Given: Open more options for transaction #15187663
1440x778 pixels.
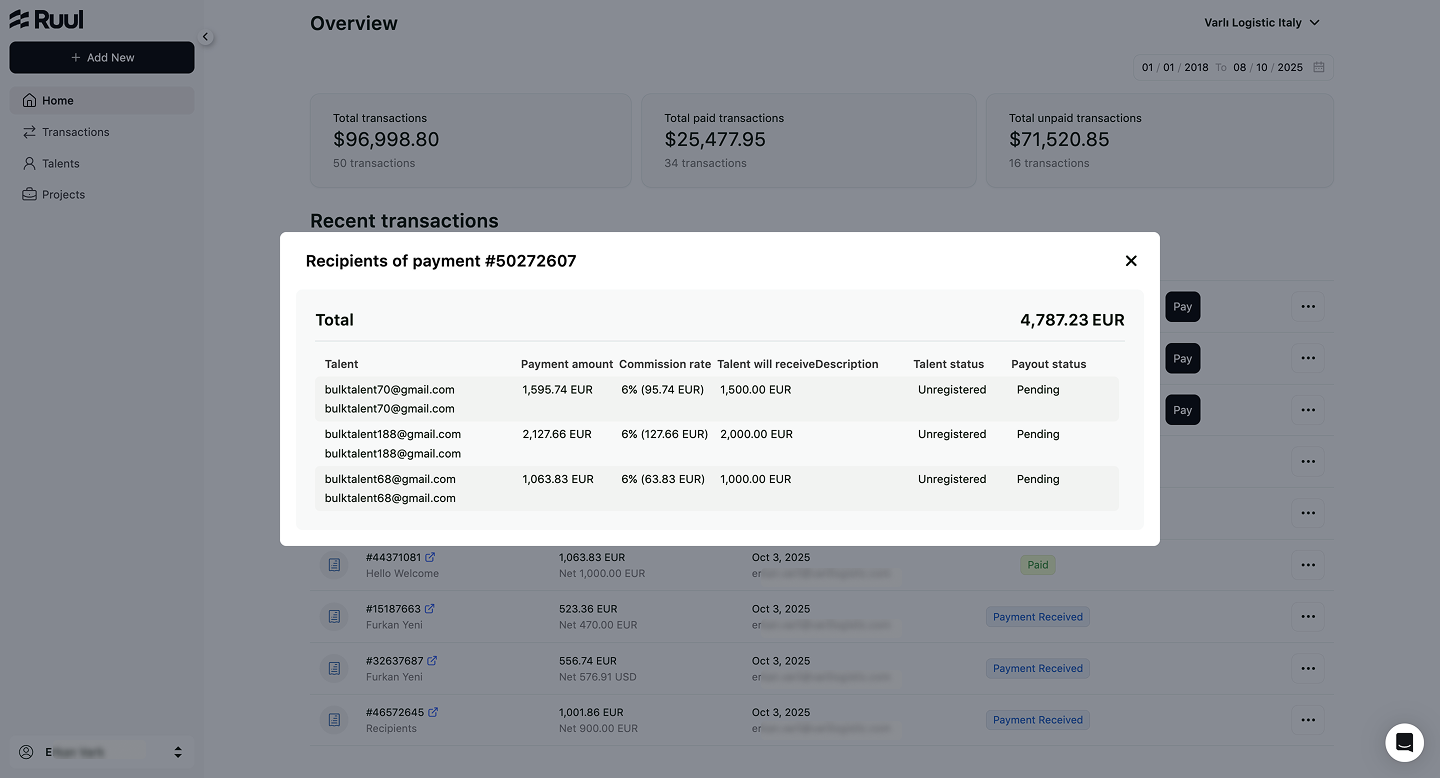Looking at the screenshot, I should point(1308,616).
